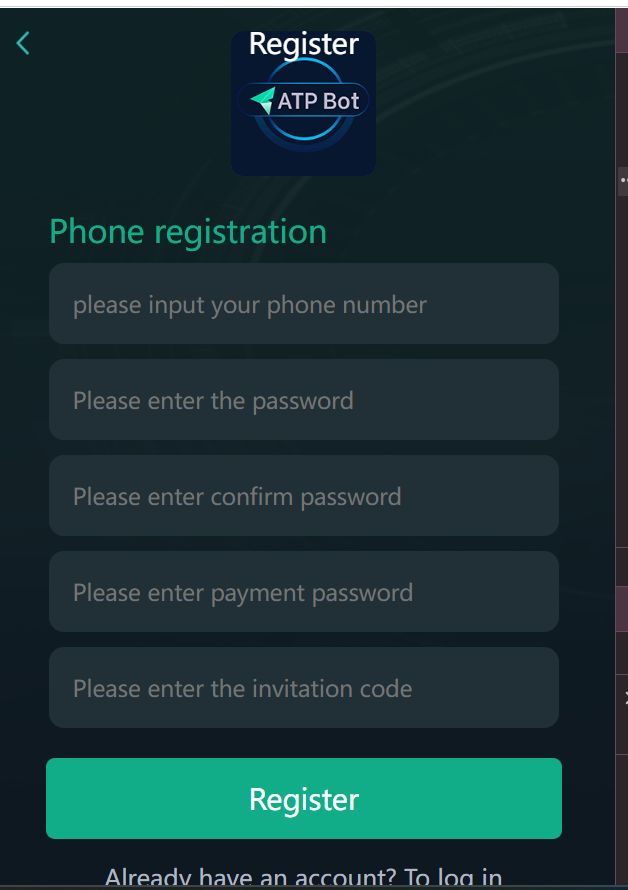The image size is (628, 890).
Task: Click the Phone registration heading
Action: tap(188, 232)
